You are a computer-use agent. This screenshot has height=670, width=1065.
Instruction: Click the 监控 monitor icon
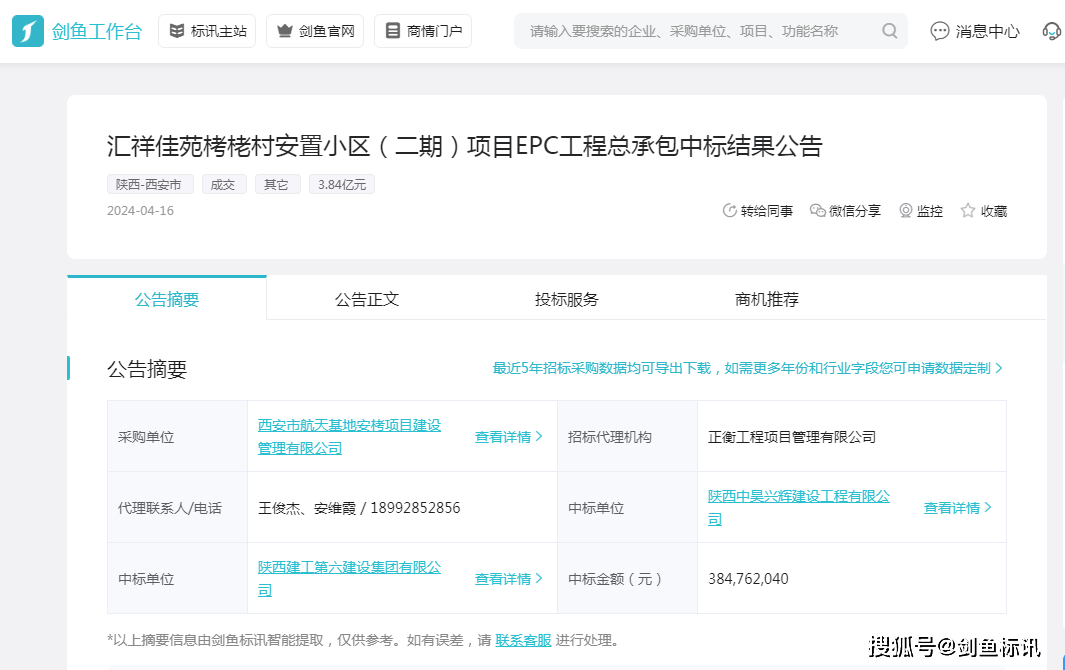pyautogui.click(x=905, y=211)
